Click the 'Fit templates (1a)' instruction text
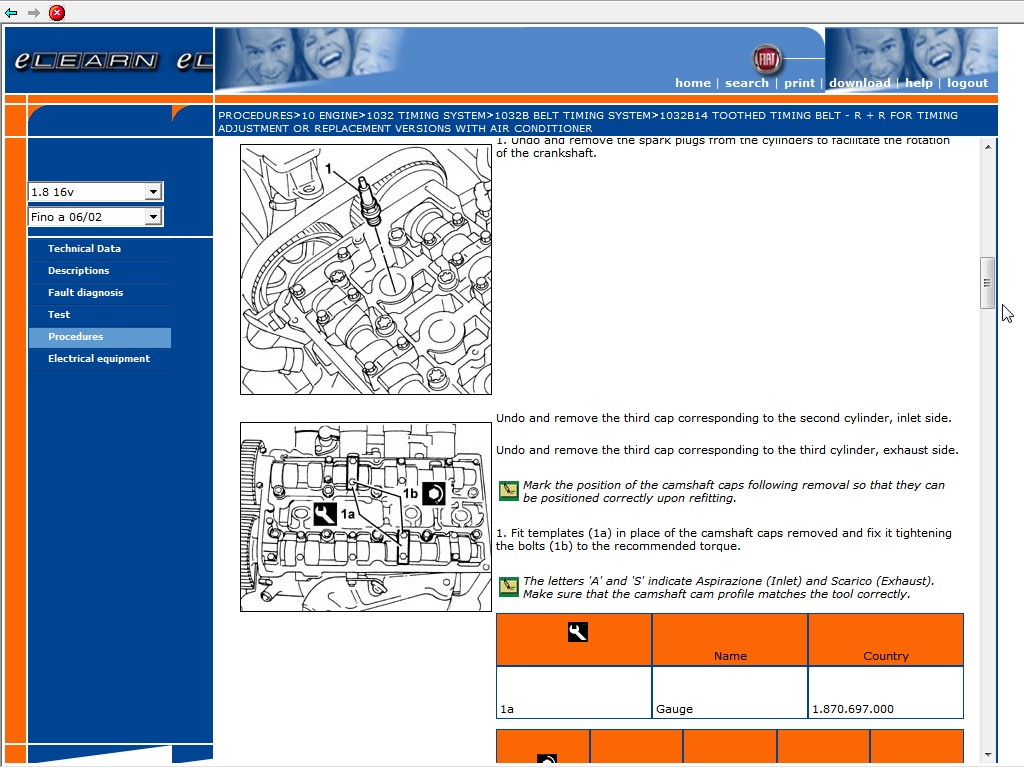The image size is (1024, 768). 724,539
